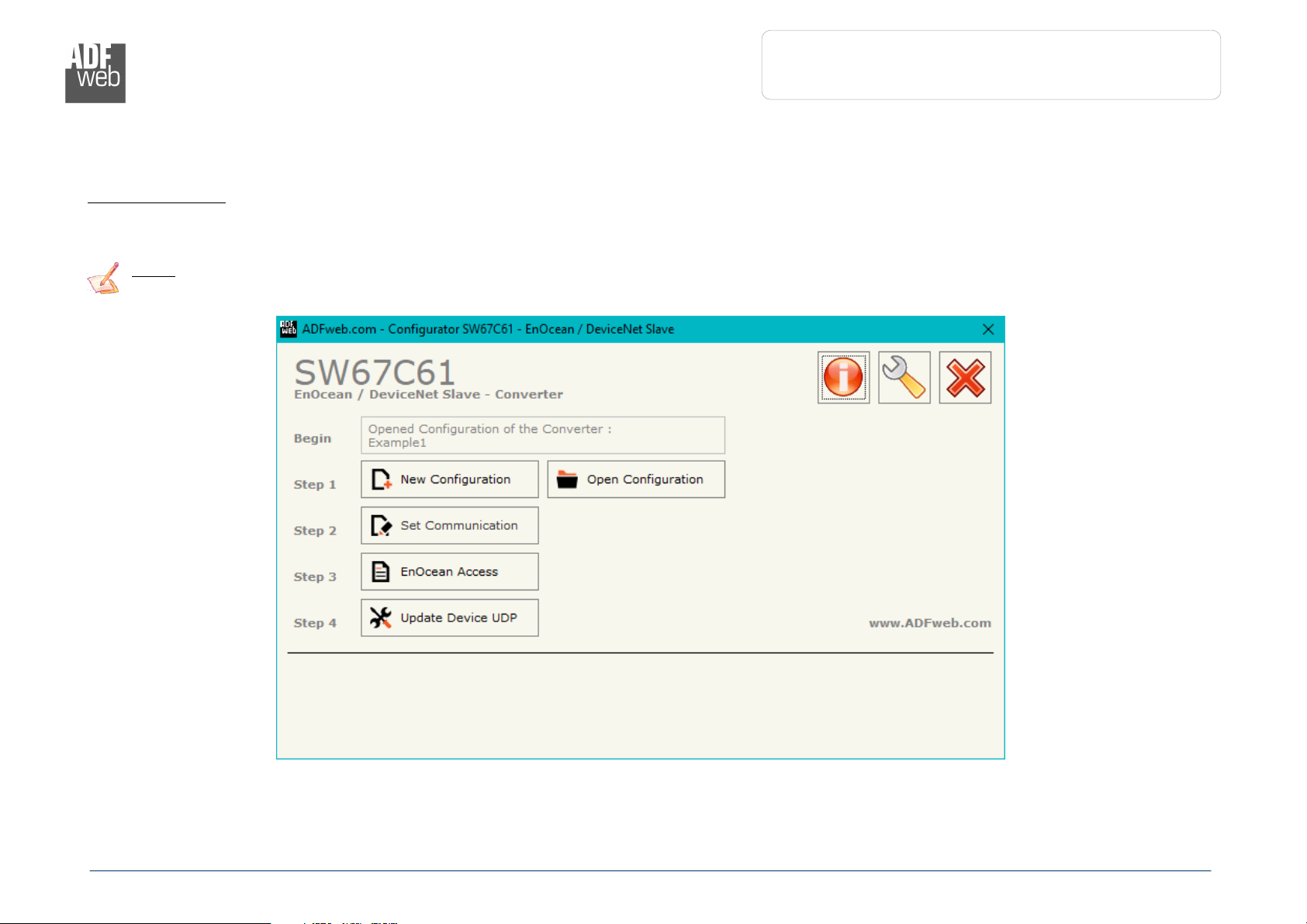This screenshot has height=924, width=1307.
Task: Click "EnOcean / DeviceNet Slave - Converter" subtitle
Action: point(428,394)
